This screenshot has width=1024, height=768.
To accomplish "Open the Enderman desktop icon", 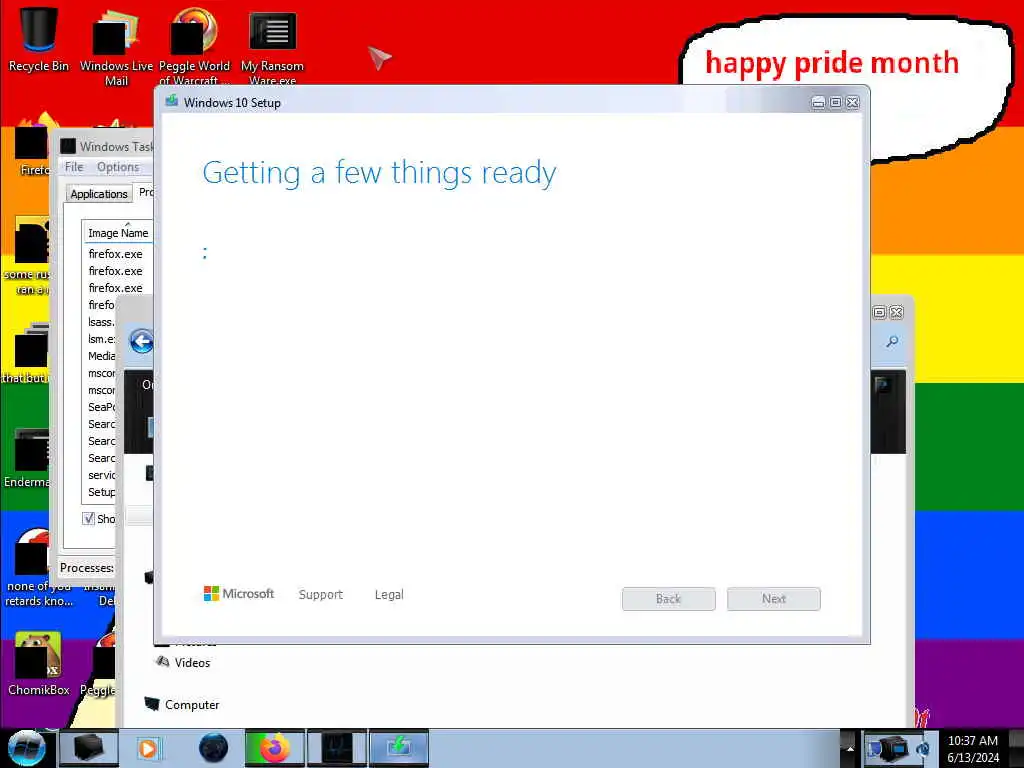I will click(x=27, y=457).
